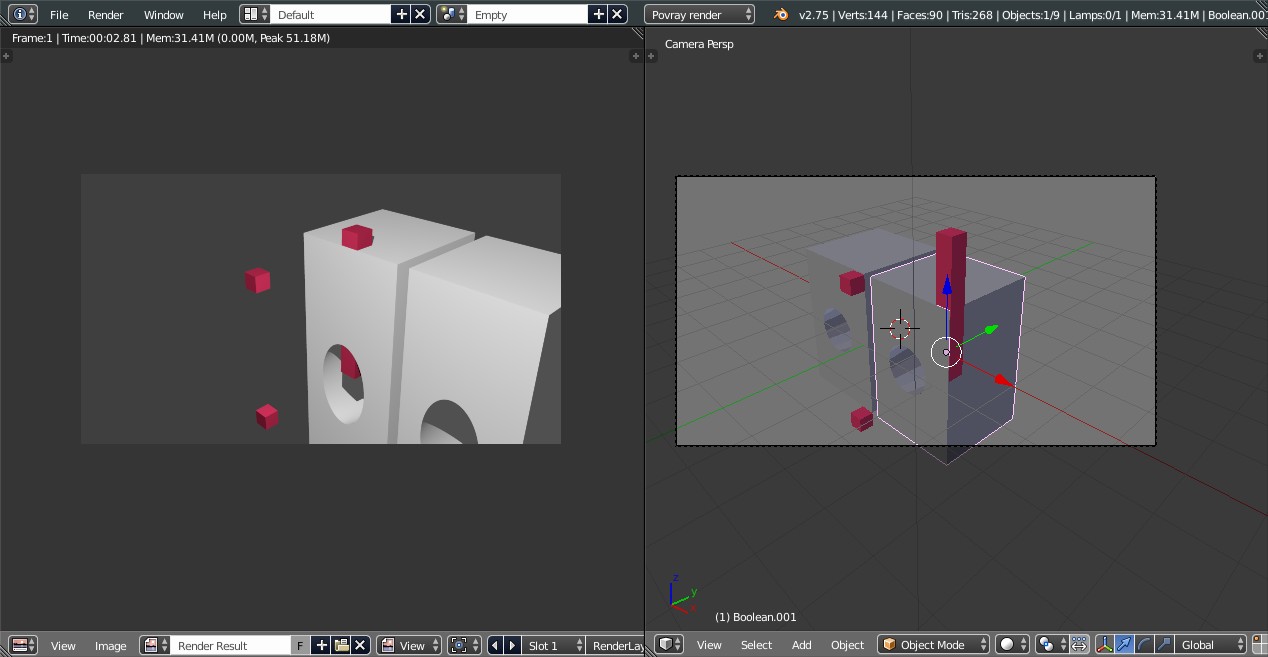Click the Image menu in the image editor

tap(110, 645)
